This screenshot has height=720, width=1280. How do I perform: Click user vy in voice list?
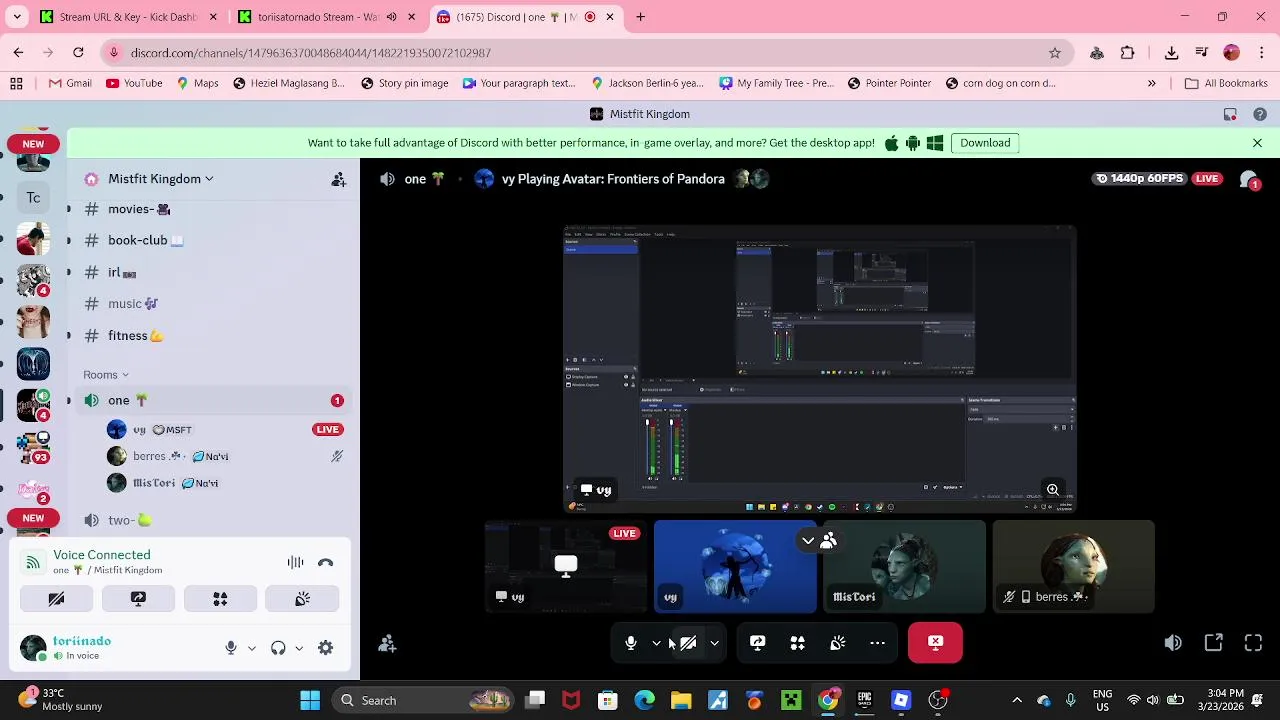point(225,430)
